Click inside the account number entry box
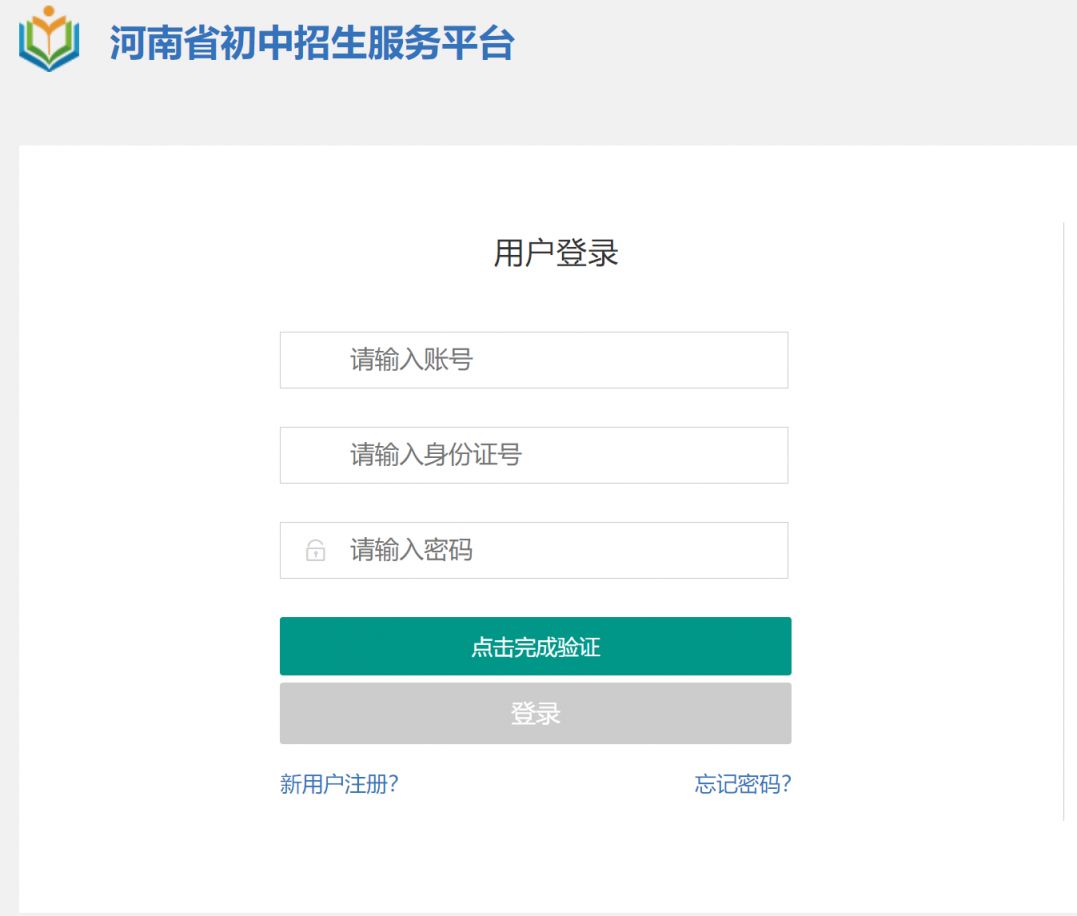This screenshot has height=916, width=1077. click(534, 360)
